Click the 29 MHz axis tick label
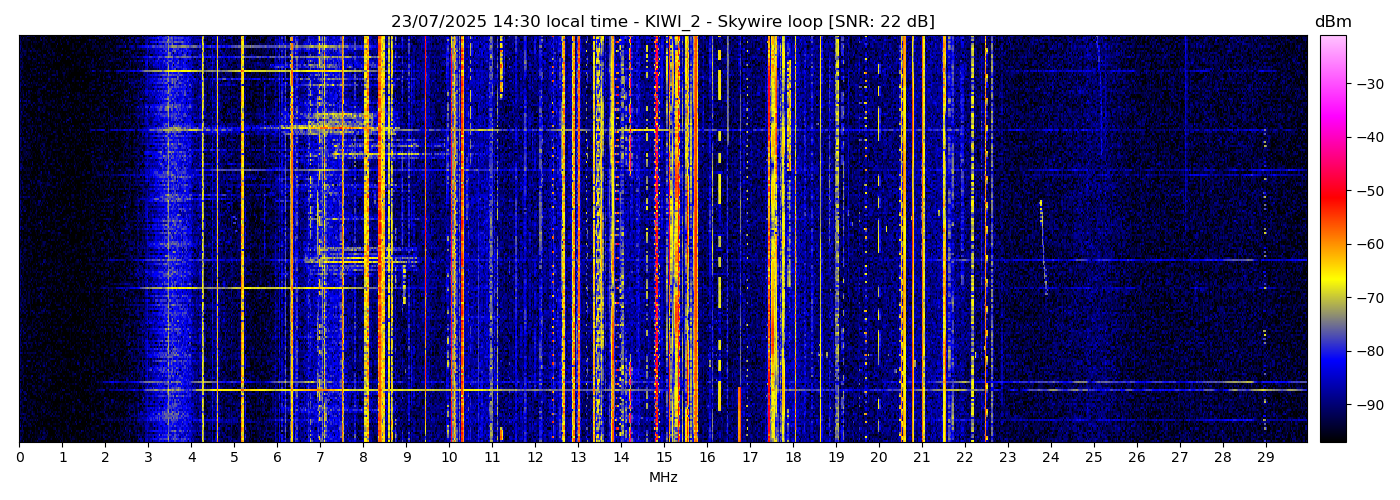Viewport: 1400px width, 500px height. (x=1265, y=458)
